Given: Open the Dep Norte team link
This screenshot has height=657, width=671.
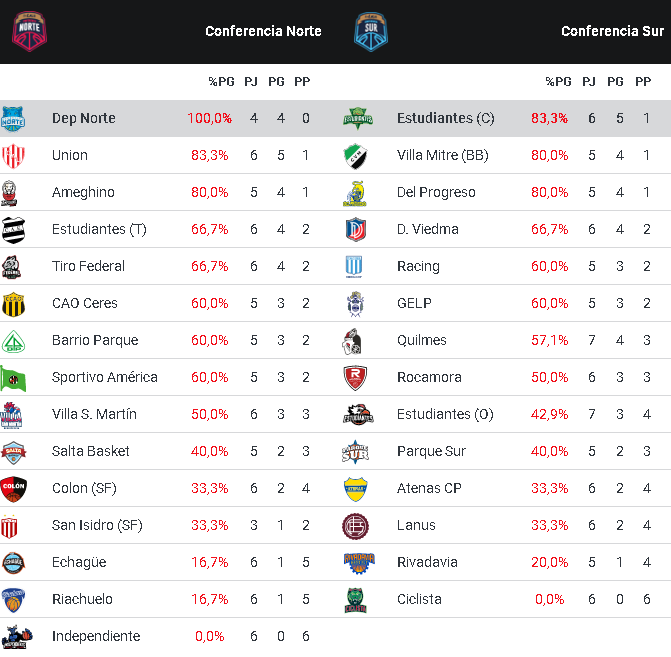Looking at the screenshot, I should pyautogui.click(x=84, y=118).
